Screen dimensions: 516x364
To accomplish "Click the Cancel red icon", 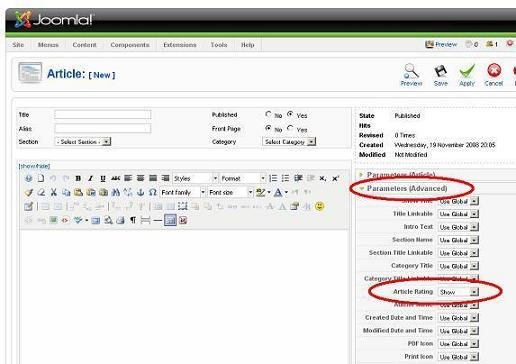I will (494, 70).
